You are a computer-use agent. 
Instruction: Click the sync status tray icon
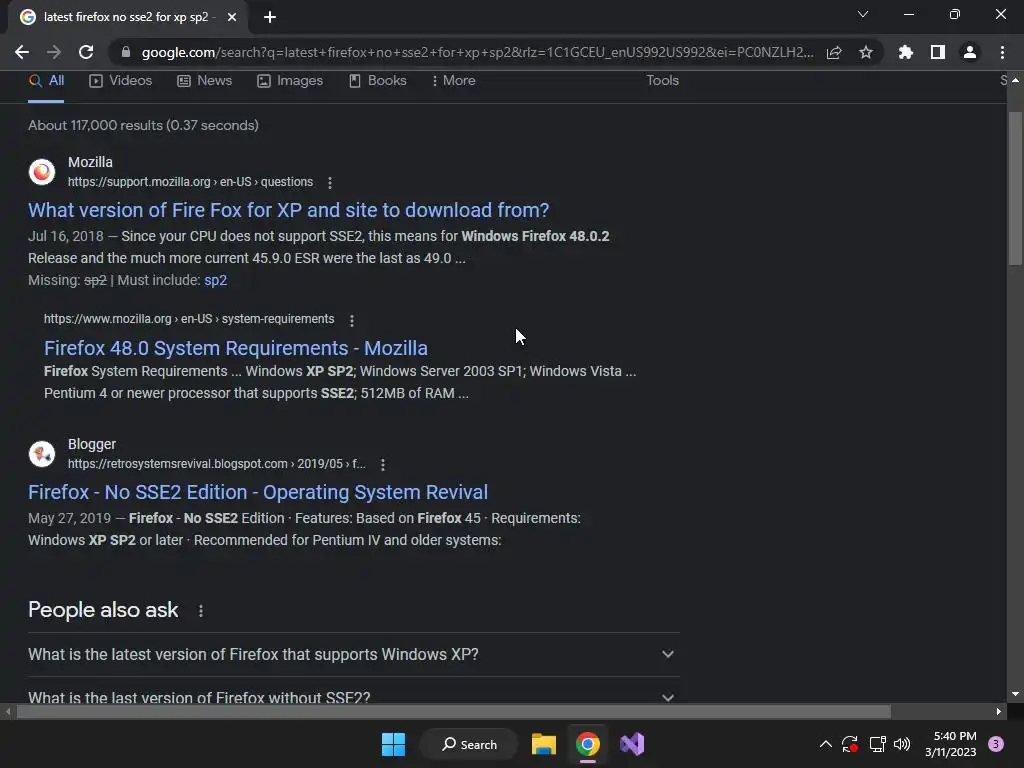[x=850, y=744]
